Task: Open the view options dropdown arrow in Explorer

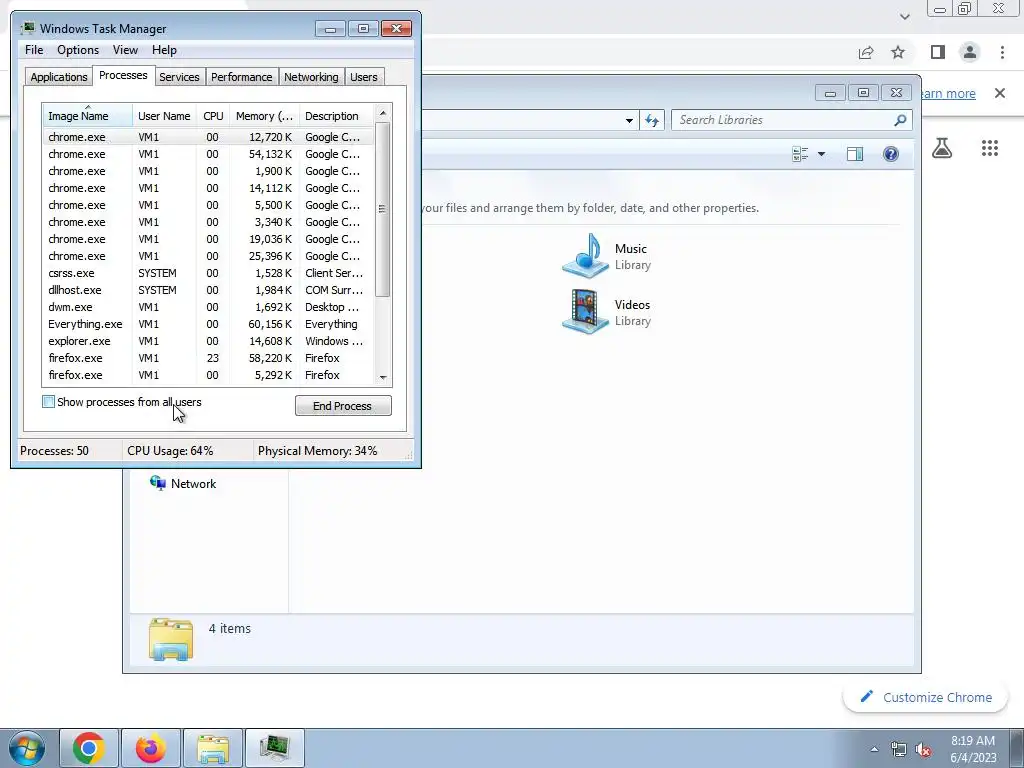Action: (x=822, y=154)
